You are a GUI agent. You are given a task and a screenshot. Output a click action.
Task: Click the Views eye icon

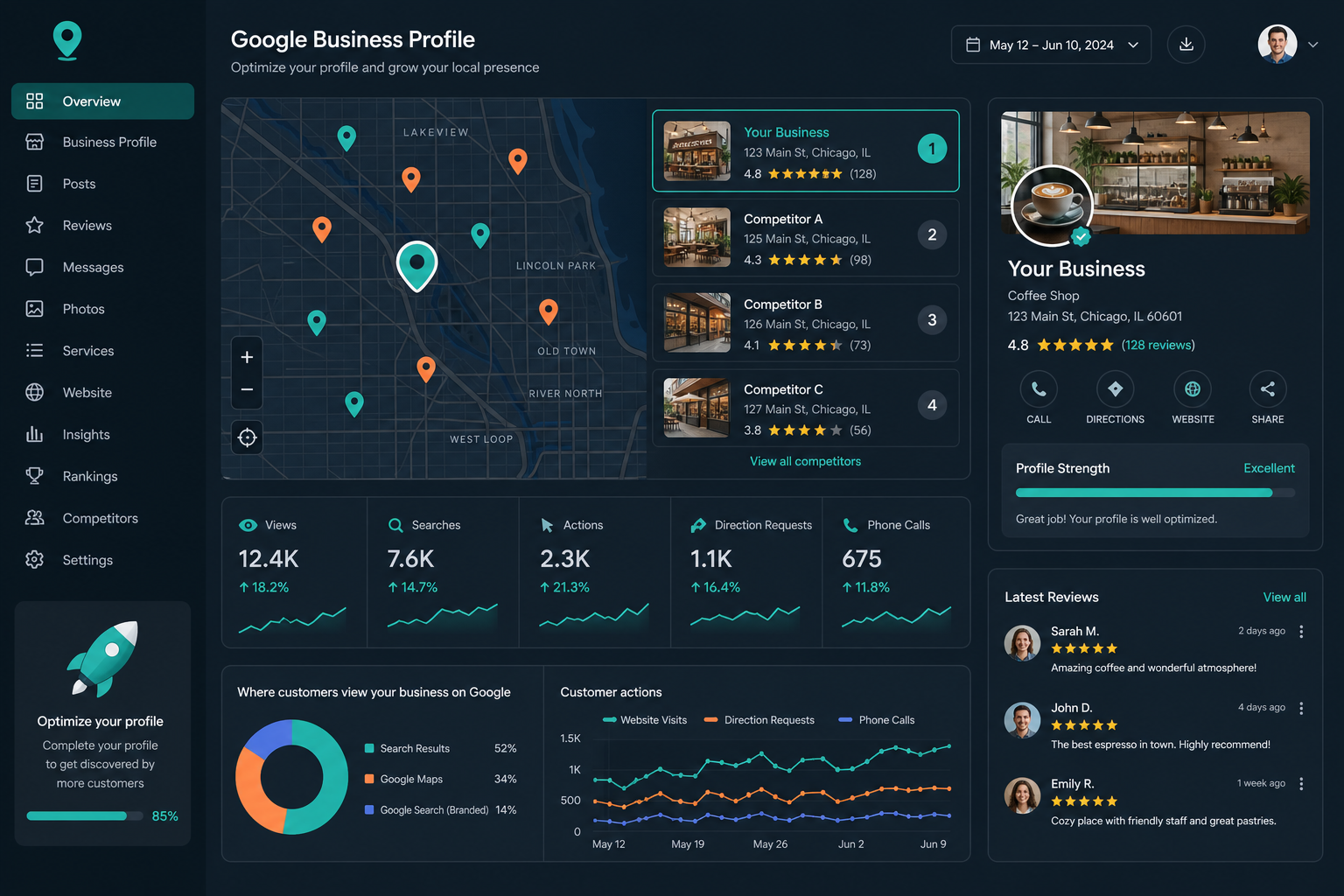coord(248,525)
